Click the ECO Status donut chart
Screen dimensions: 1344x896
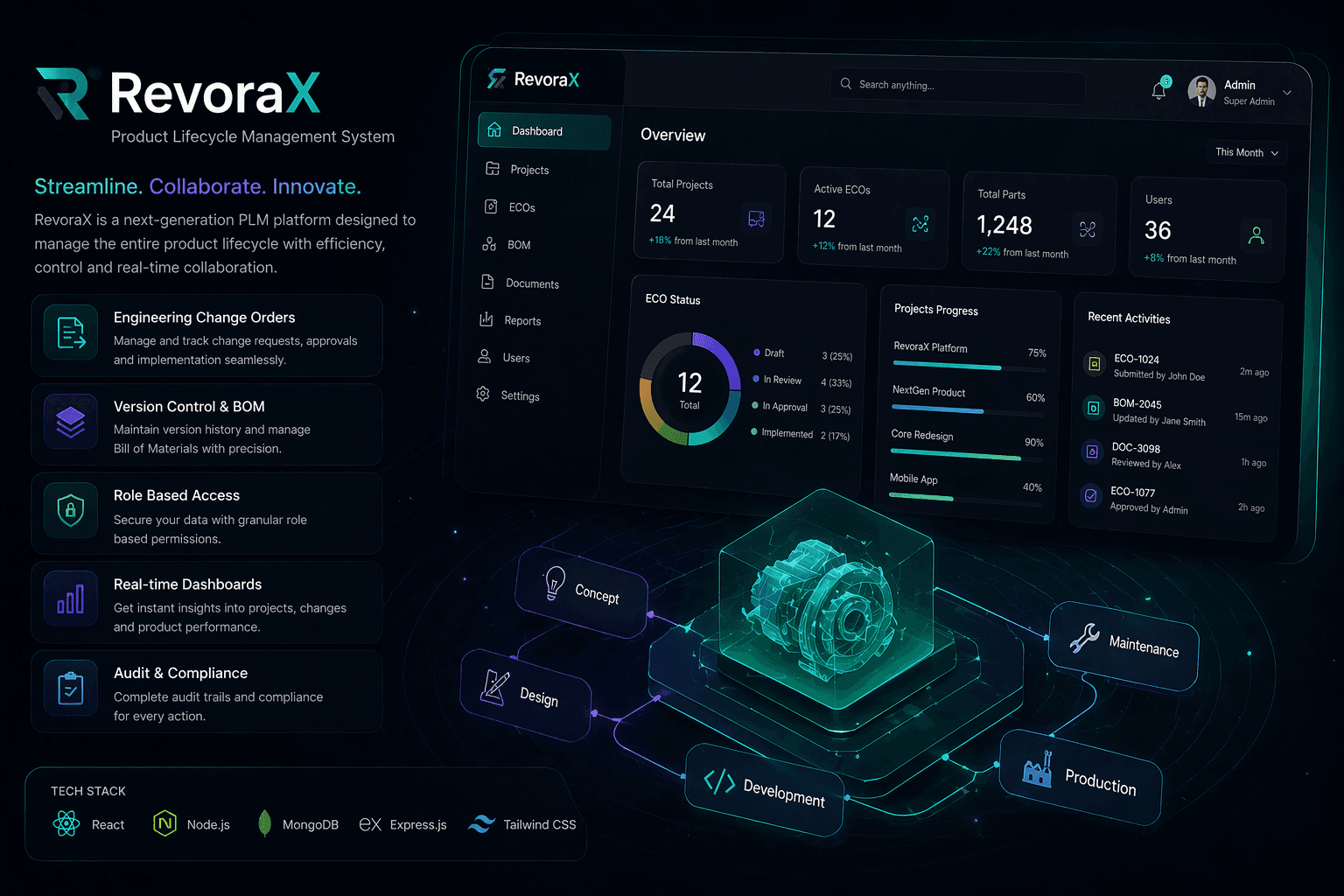click(x=690, y=388)
